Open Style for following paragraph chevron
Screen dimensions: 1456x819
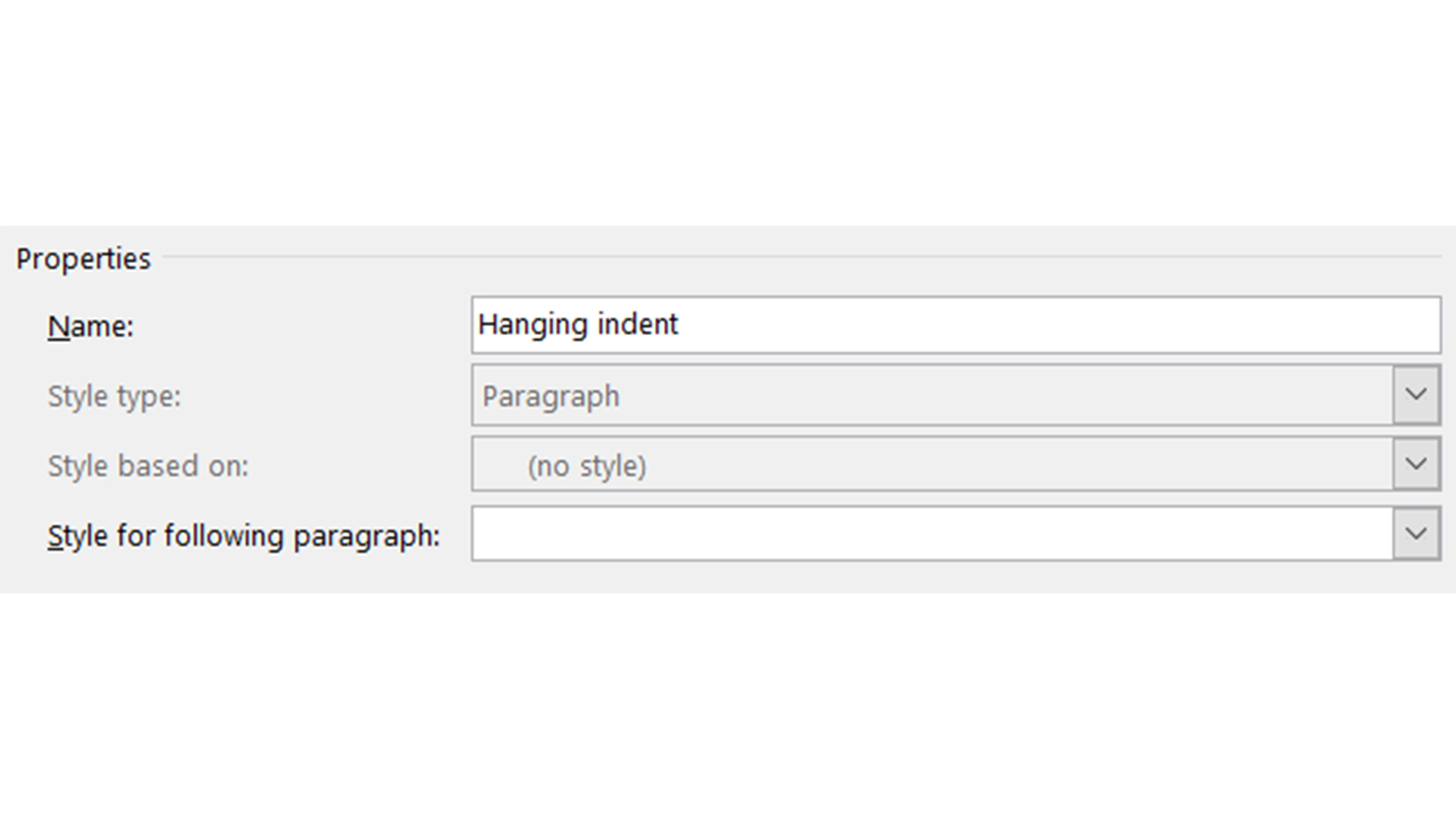pyautogui.click(x=1416, y=533)
